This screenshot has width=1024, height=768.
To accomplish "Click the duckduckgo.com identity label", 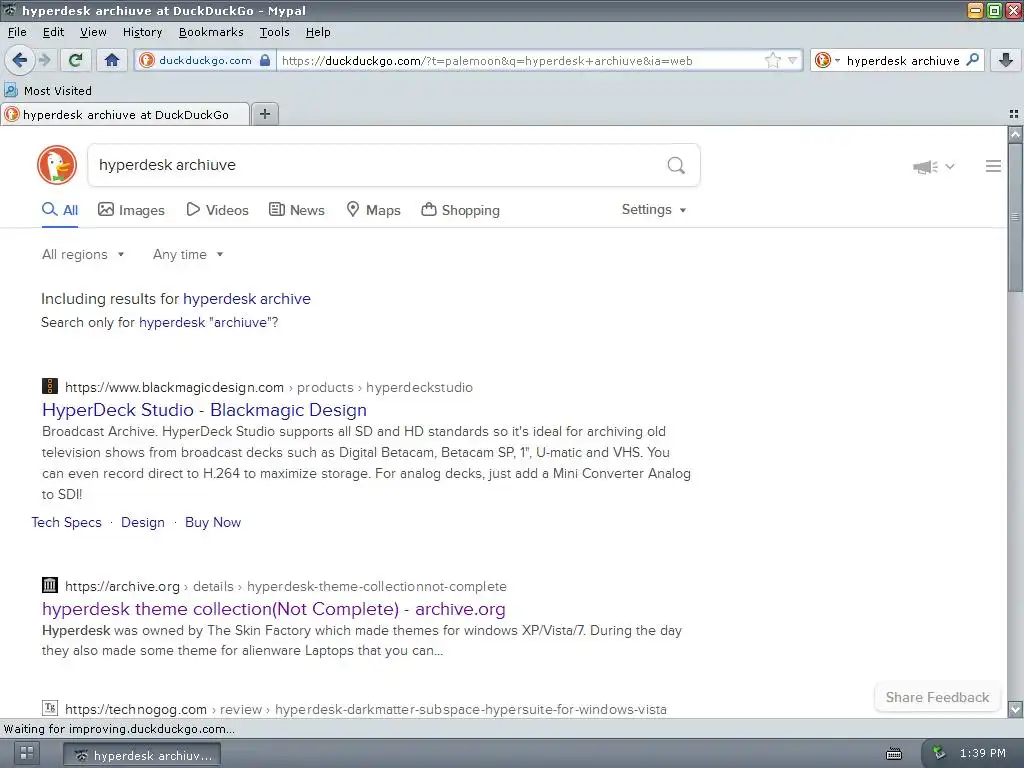I will pyautogui.click(x=205, y=60).
